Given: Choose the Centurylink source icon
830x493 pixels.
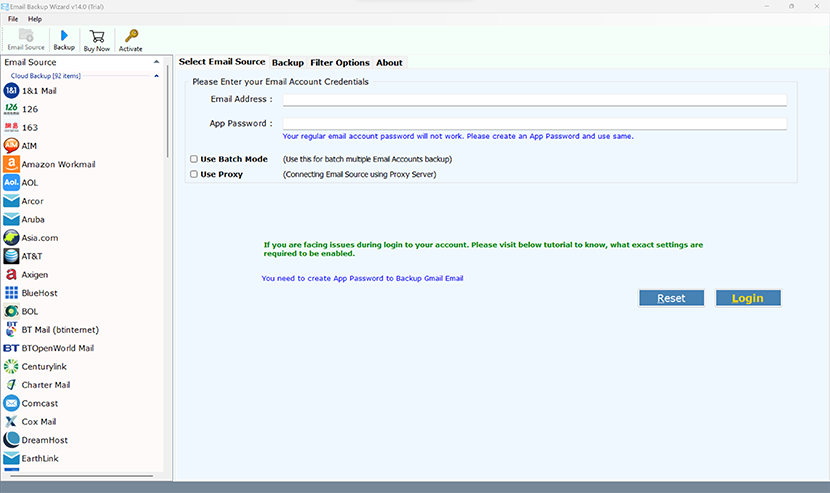Looking at the screenshot, I should (11, 366).
